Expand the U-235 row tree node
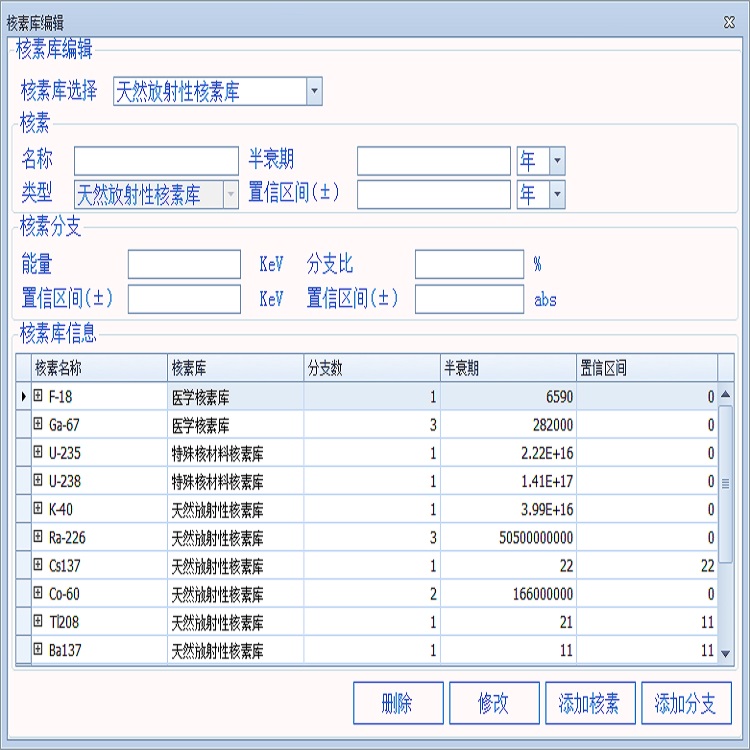750x750 pixels. pyautogui.click(x=38, y=452)
